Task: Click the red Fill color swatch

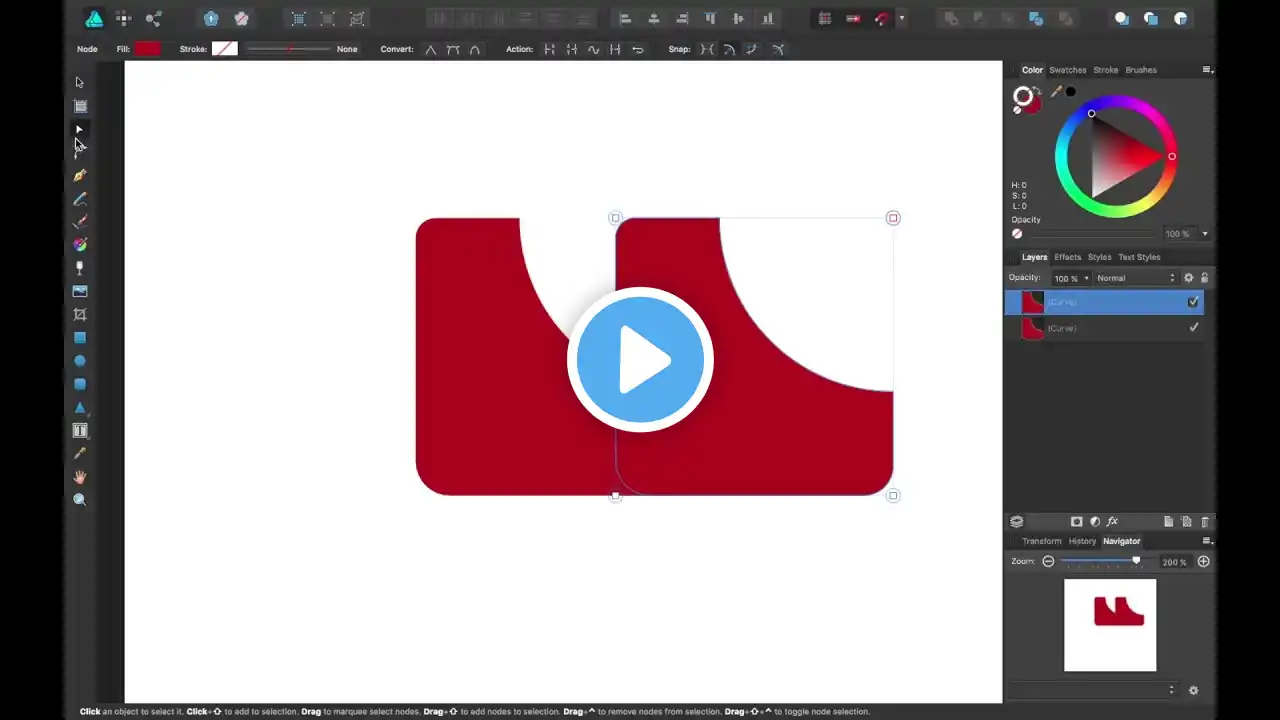Action: point(147,49)
